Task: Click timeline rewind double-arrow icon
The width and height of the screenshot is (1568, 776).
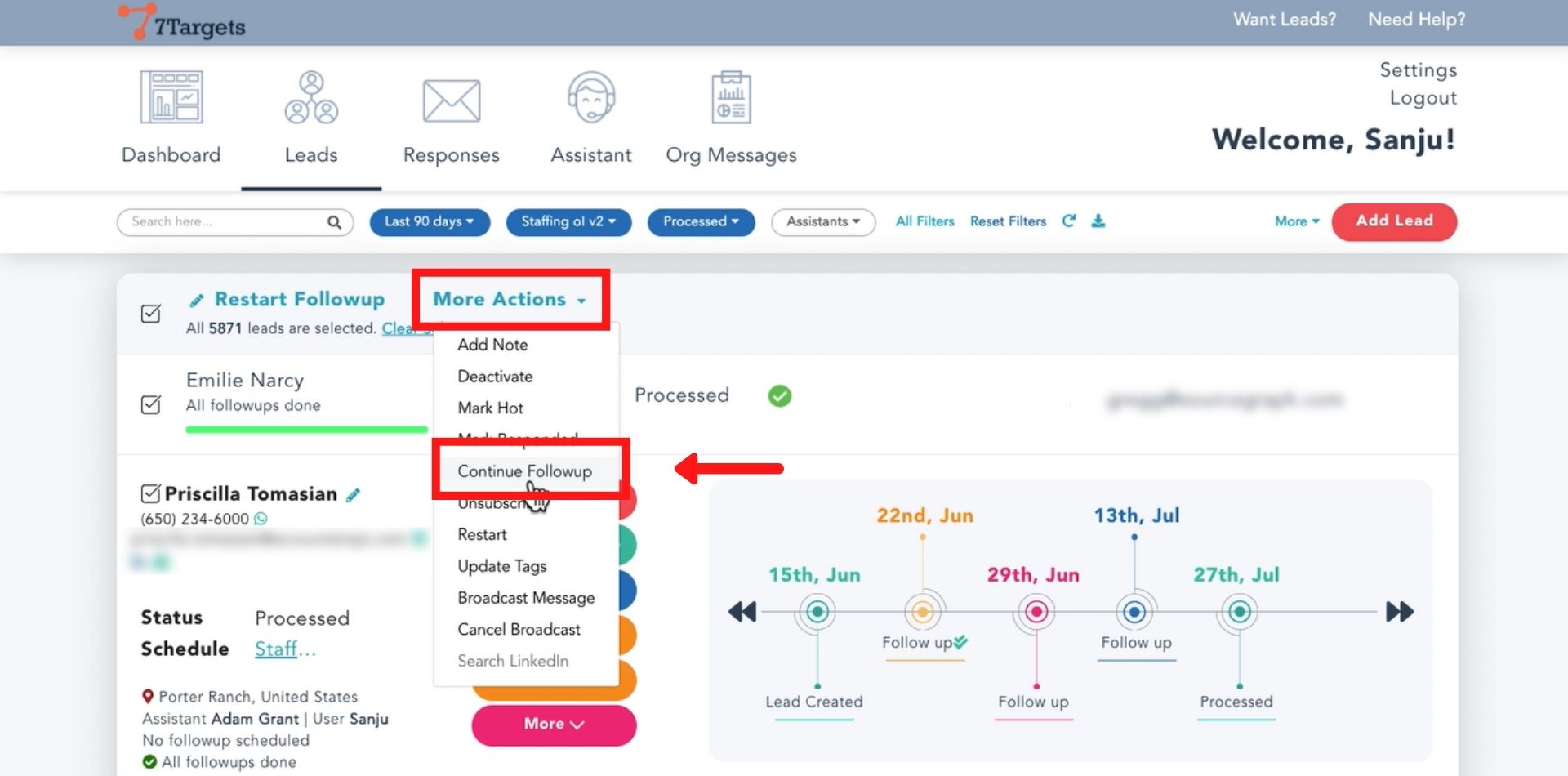Action: coord(742,612)
